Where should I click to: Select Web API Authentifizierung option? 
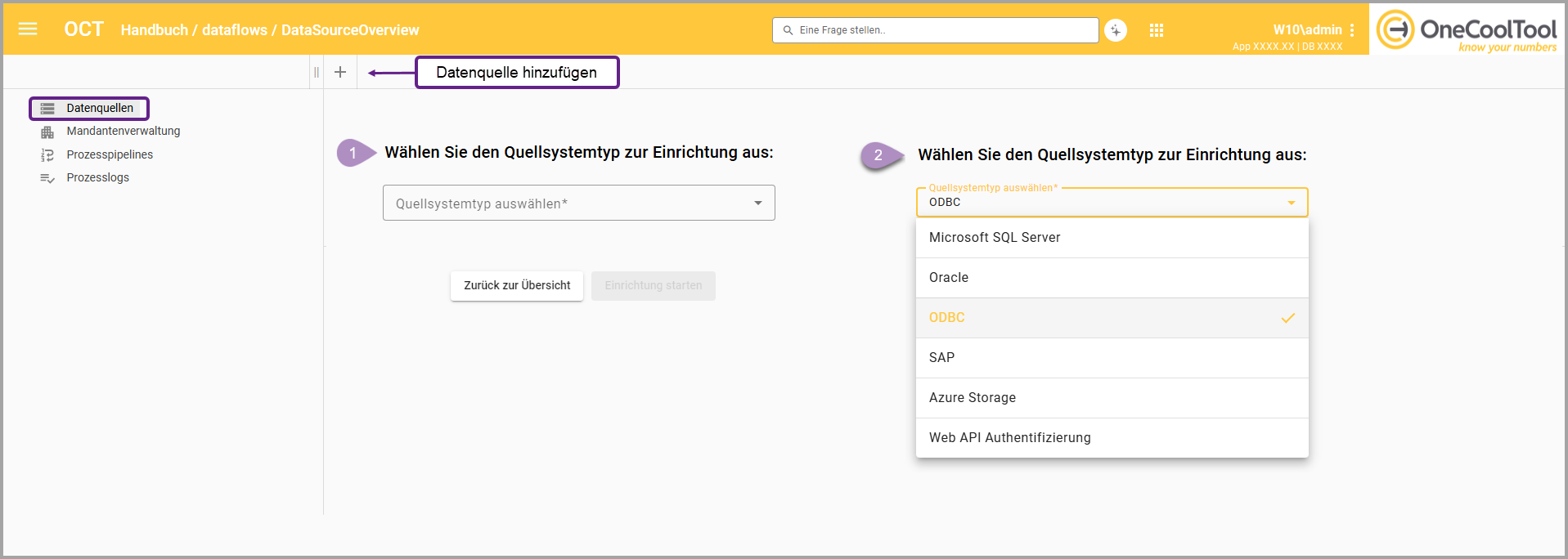point(1112,438)
